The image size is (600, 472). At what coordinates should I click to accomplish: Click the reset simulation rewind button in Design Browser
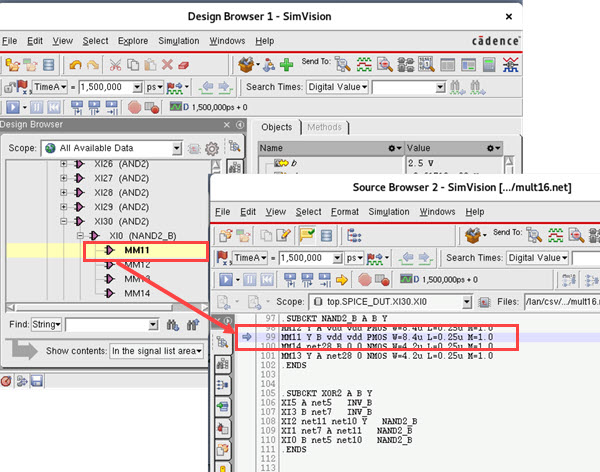54,107
